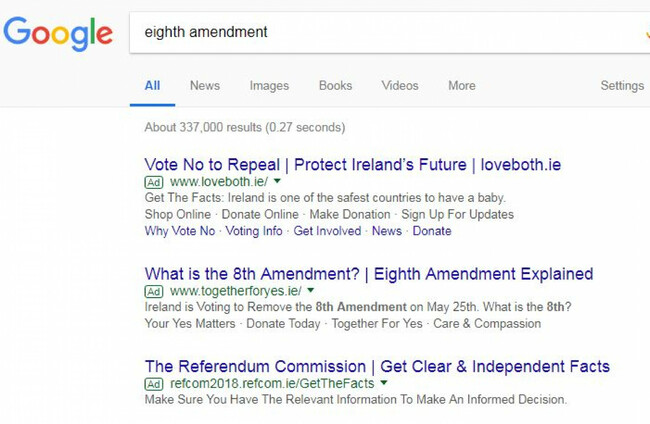Follow the 'Voting Info' sitelink
This screenshot has height=424, width=650.
[254, 231]
